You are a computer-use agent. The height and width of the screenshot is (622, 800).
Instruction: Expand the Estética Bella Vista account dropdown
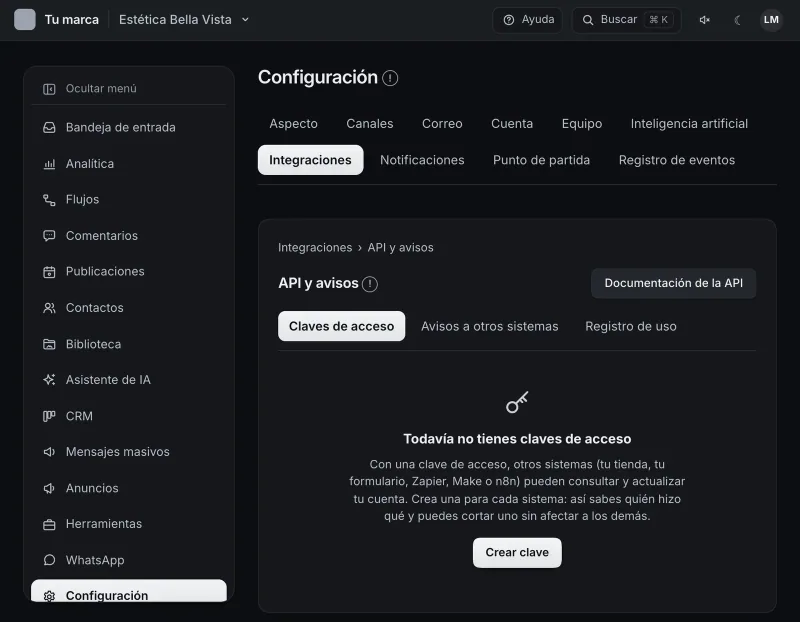(184, 20)
